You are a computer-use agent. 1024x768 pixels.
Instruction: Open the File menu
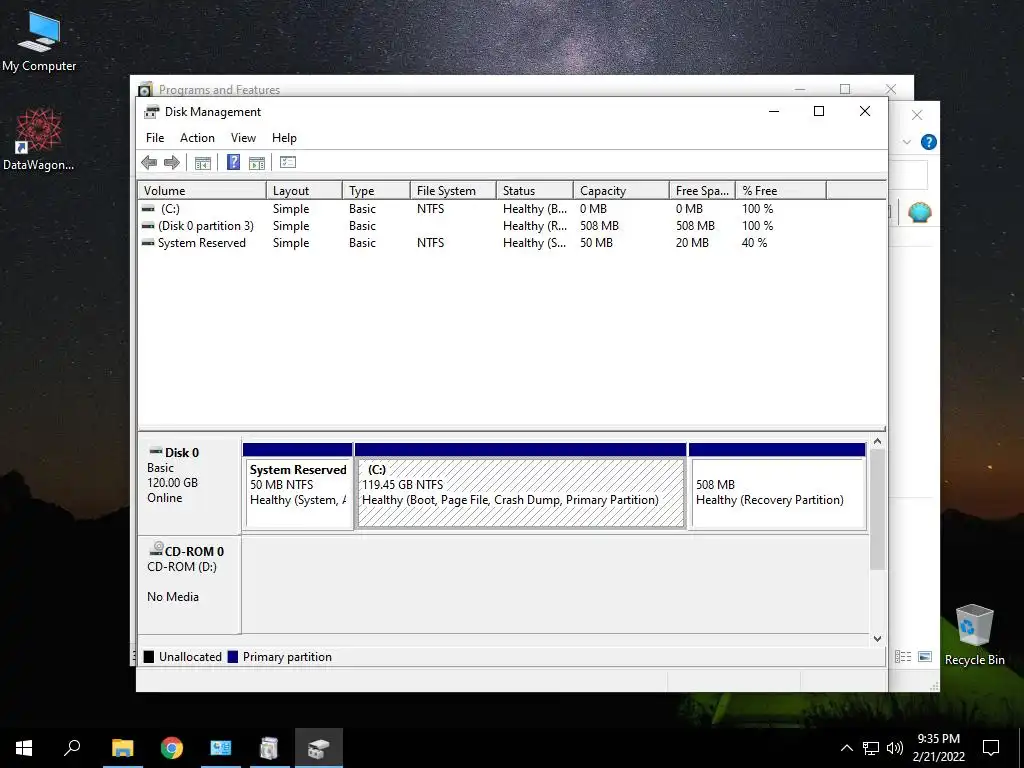[155, 138]
